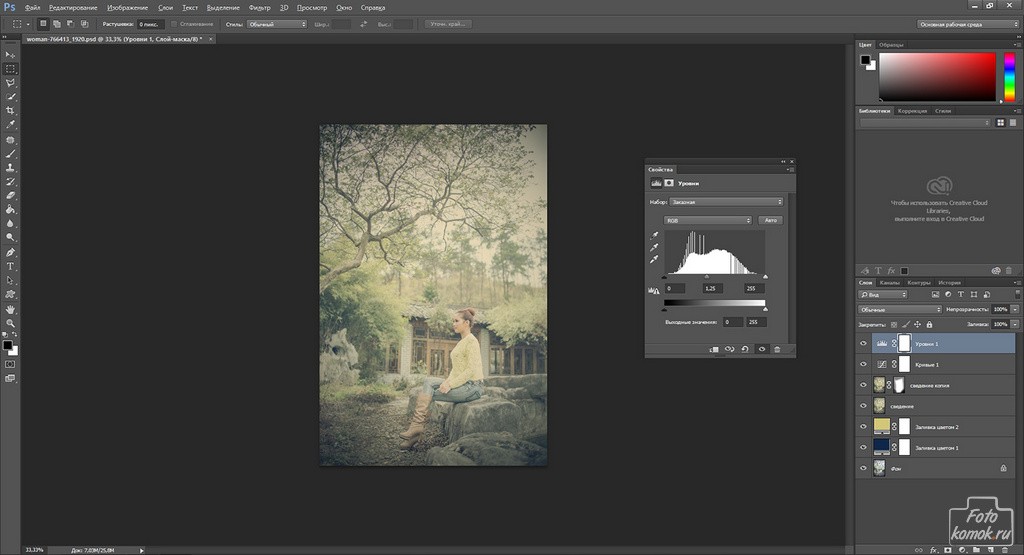The height and width of the screenshot is (555, 1024).
Task: Switch to the Каналы tab
Action: [890, 282]
